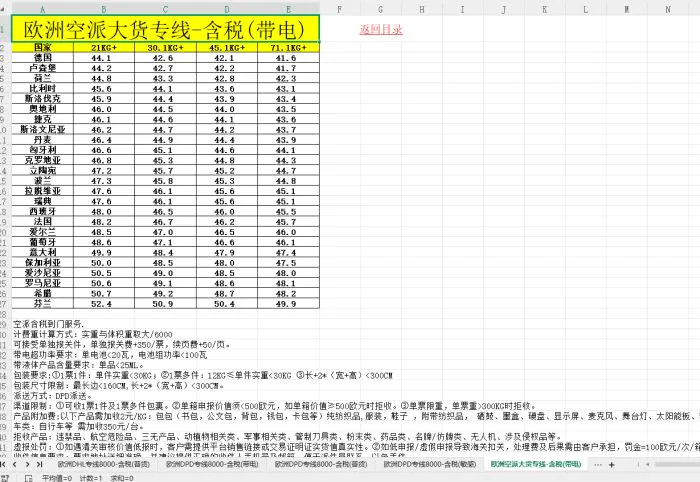
Task: Click the first status bar icon at far left
Action: [5, 478]
